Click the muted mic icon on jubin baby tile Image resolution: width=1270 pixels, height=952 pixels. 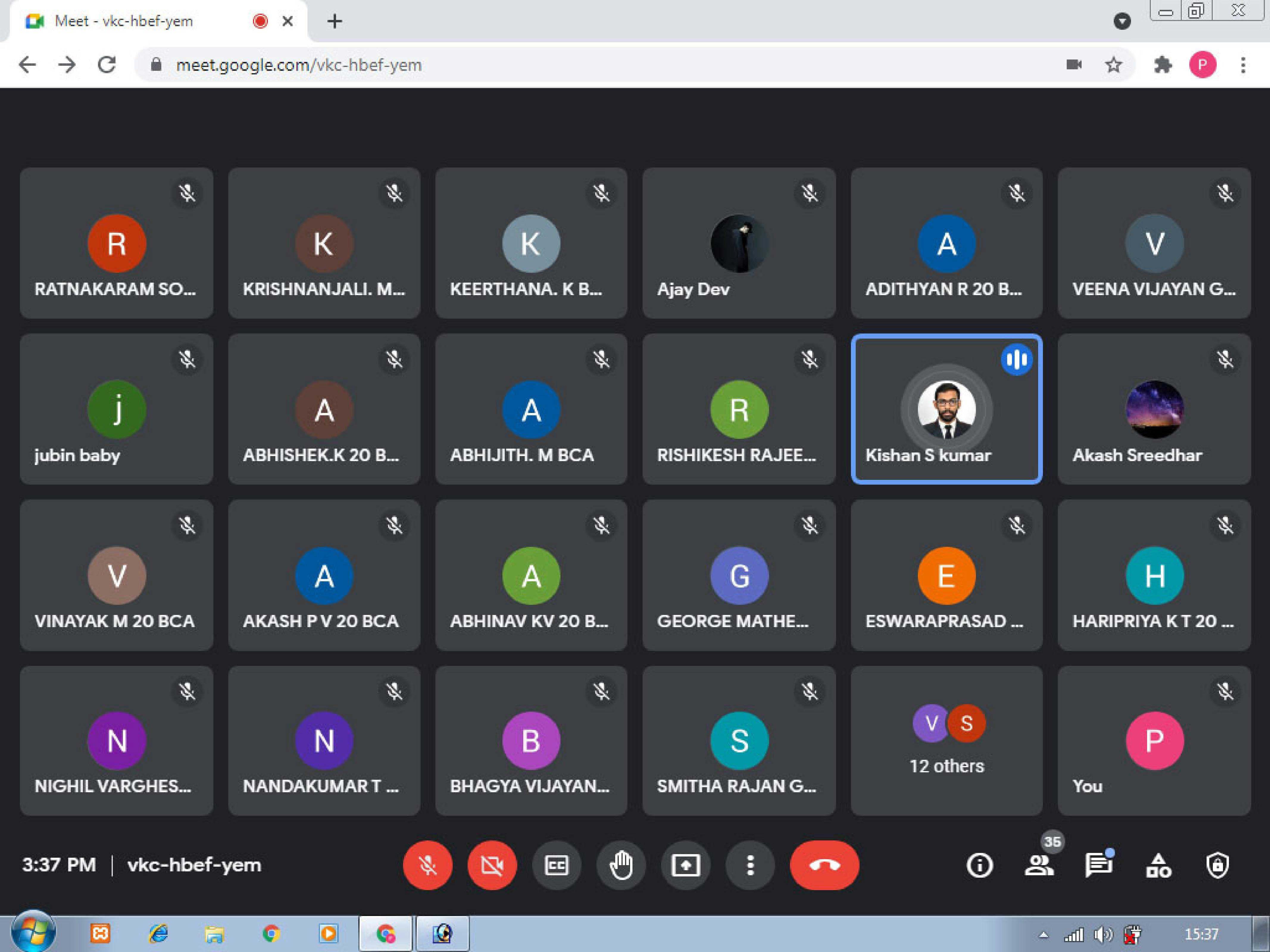click(187, 359)
